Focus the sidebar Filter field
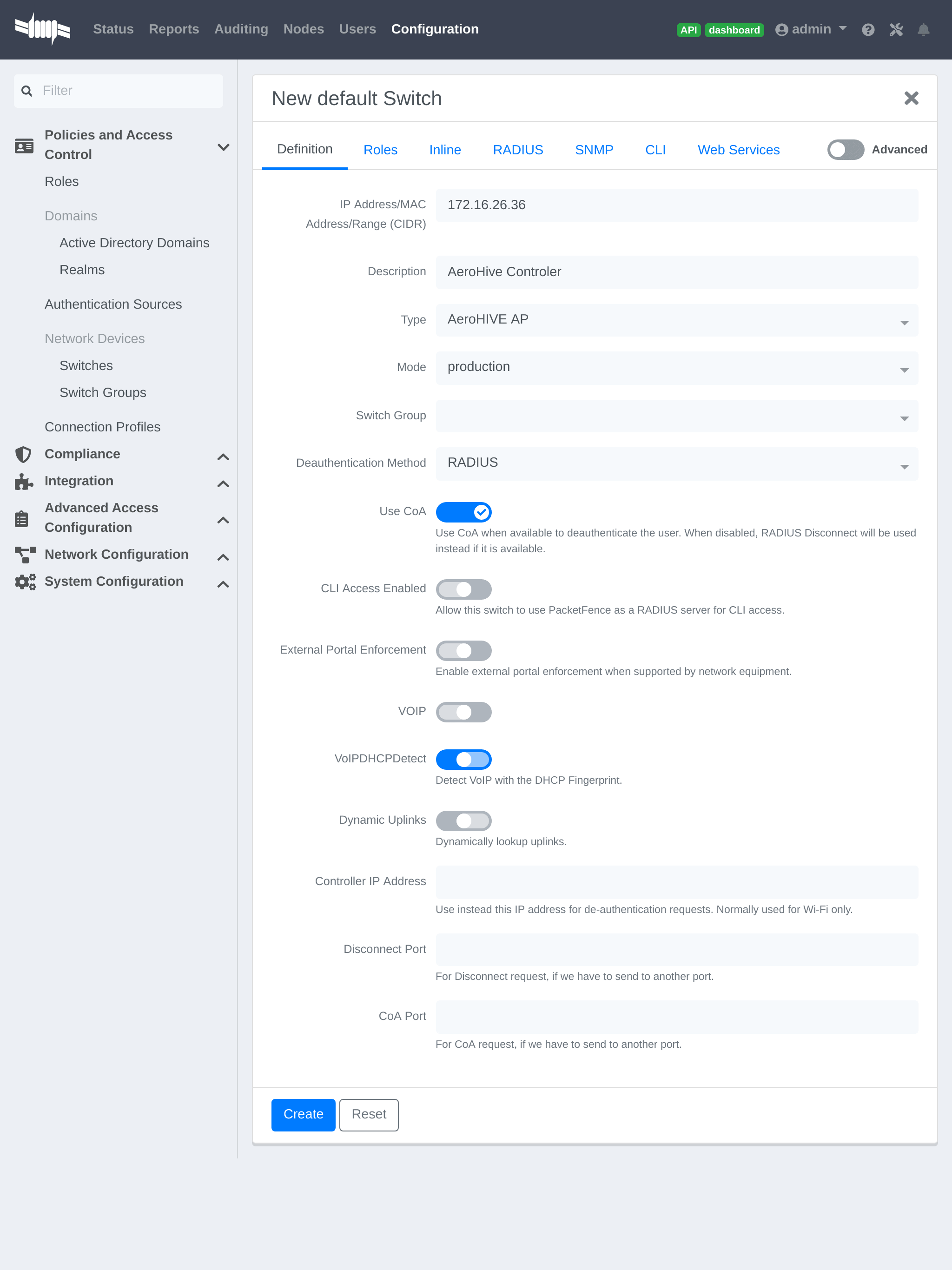The height and width of the screenshot is (1270, 952). (x=118, y=91)
